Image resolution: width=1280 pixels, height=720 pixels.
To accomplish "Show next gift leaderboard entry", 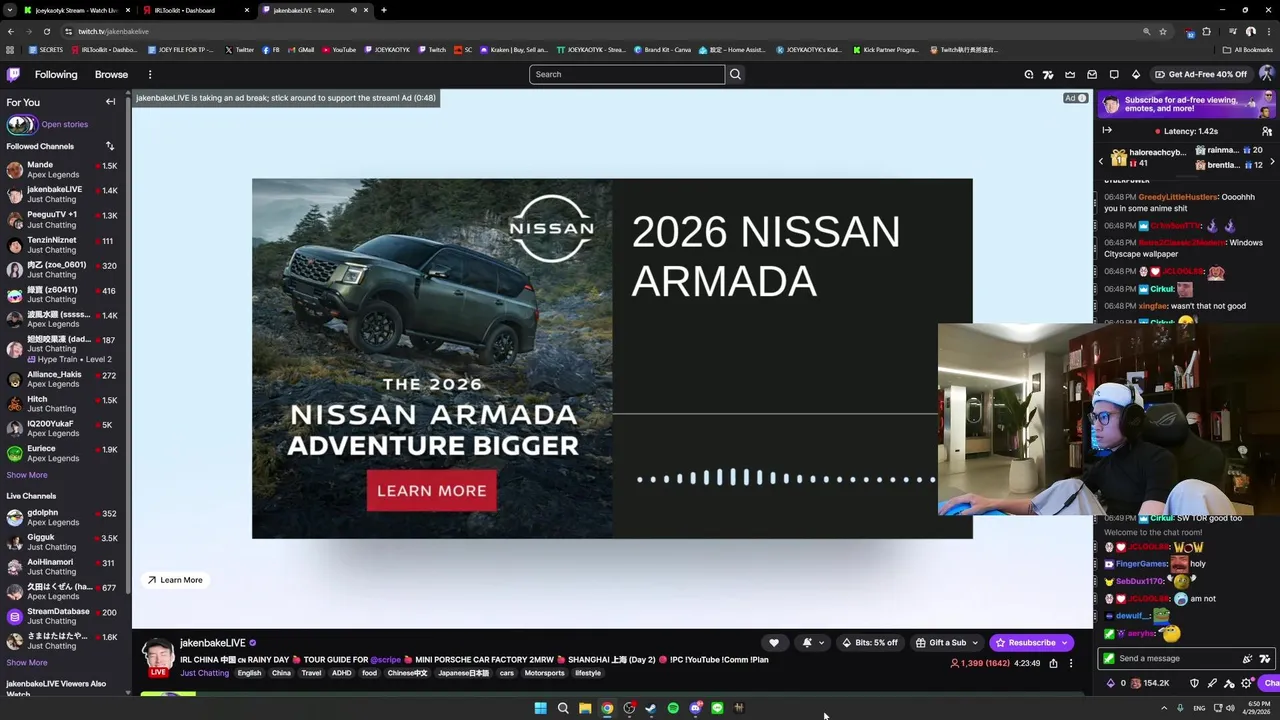I will point(1272,161).
